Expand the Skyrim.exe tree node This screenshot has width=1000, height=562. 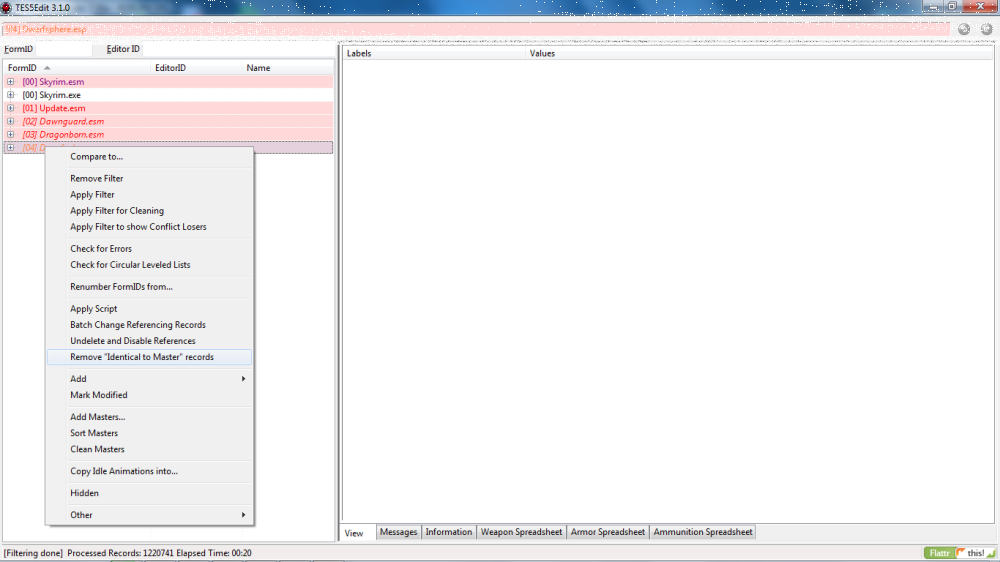pos(11,95)
